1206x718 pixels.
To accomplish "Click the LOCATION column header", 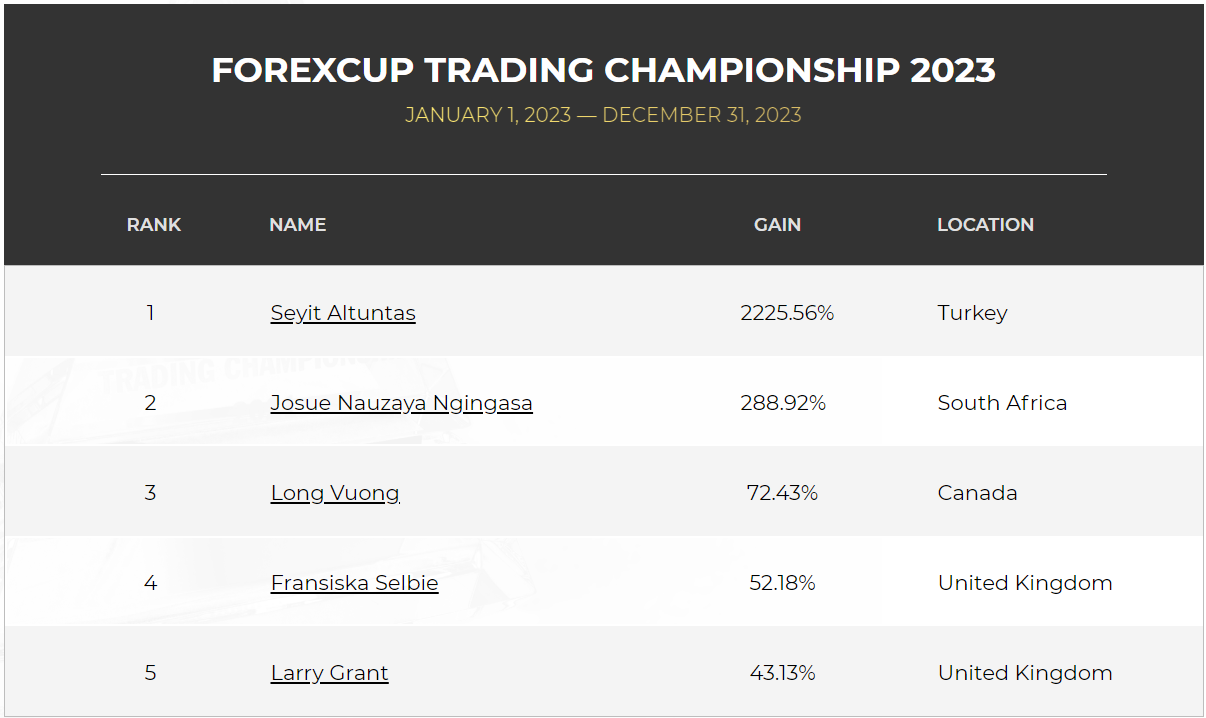I will 985,225.
